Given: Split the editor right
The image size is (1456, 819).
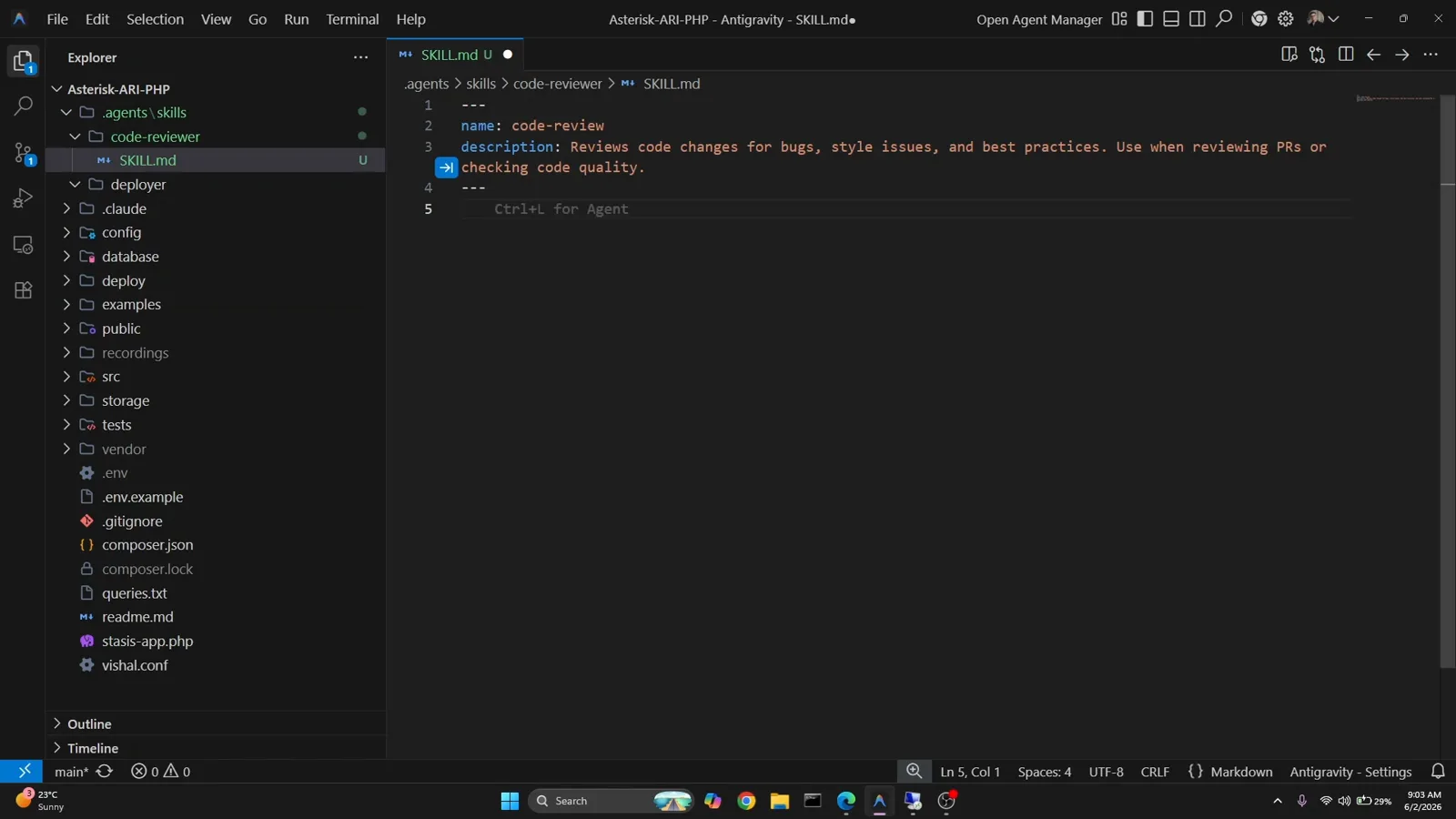Looking at the screenshot, I should tap(1346, 55).
